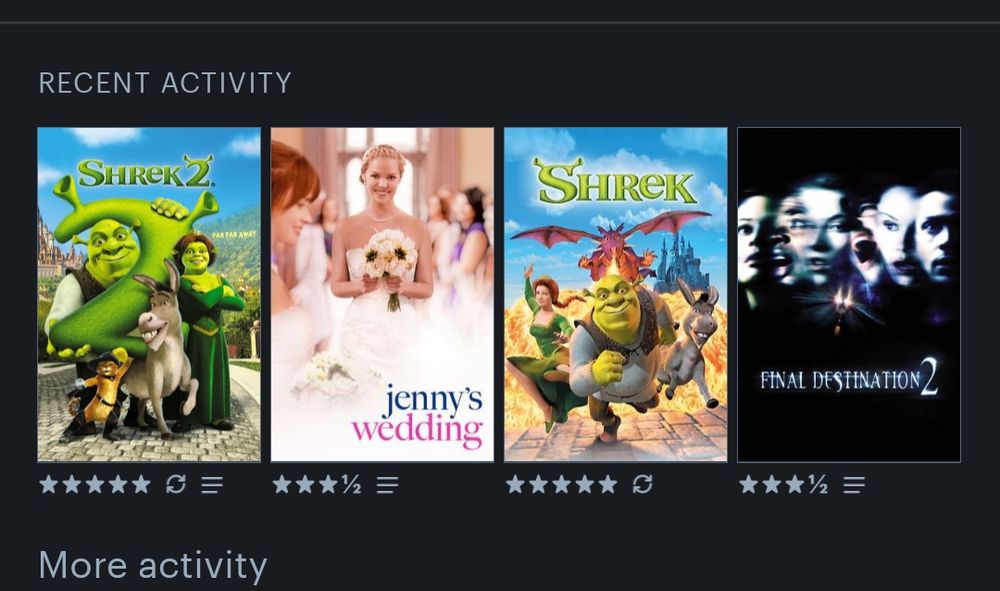
Task: Click the first star under Jenny's Wedding
Action: [x=282, y=485]
